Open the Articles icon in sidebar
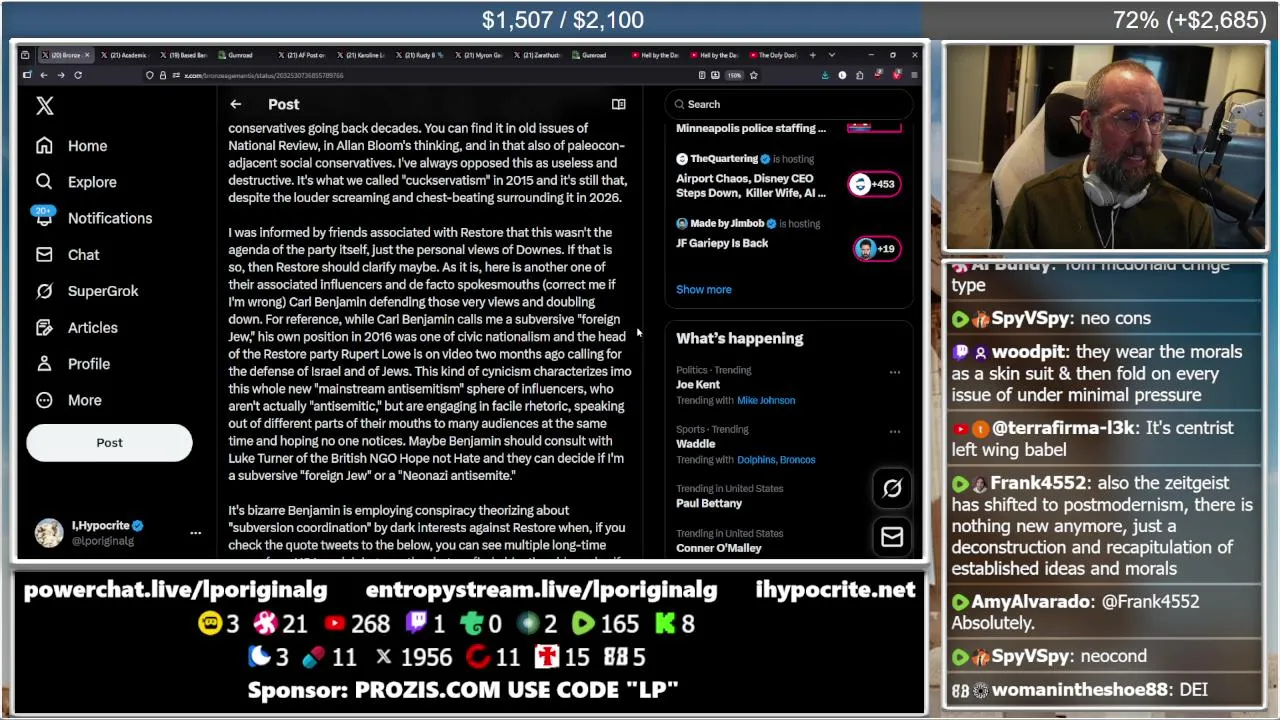 44,328
